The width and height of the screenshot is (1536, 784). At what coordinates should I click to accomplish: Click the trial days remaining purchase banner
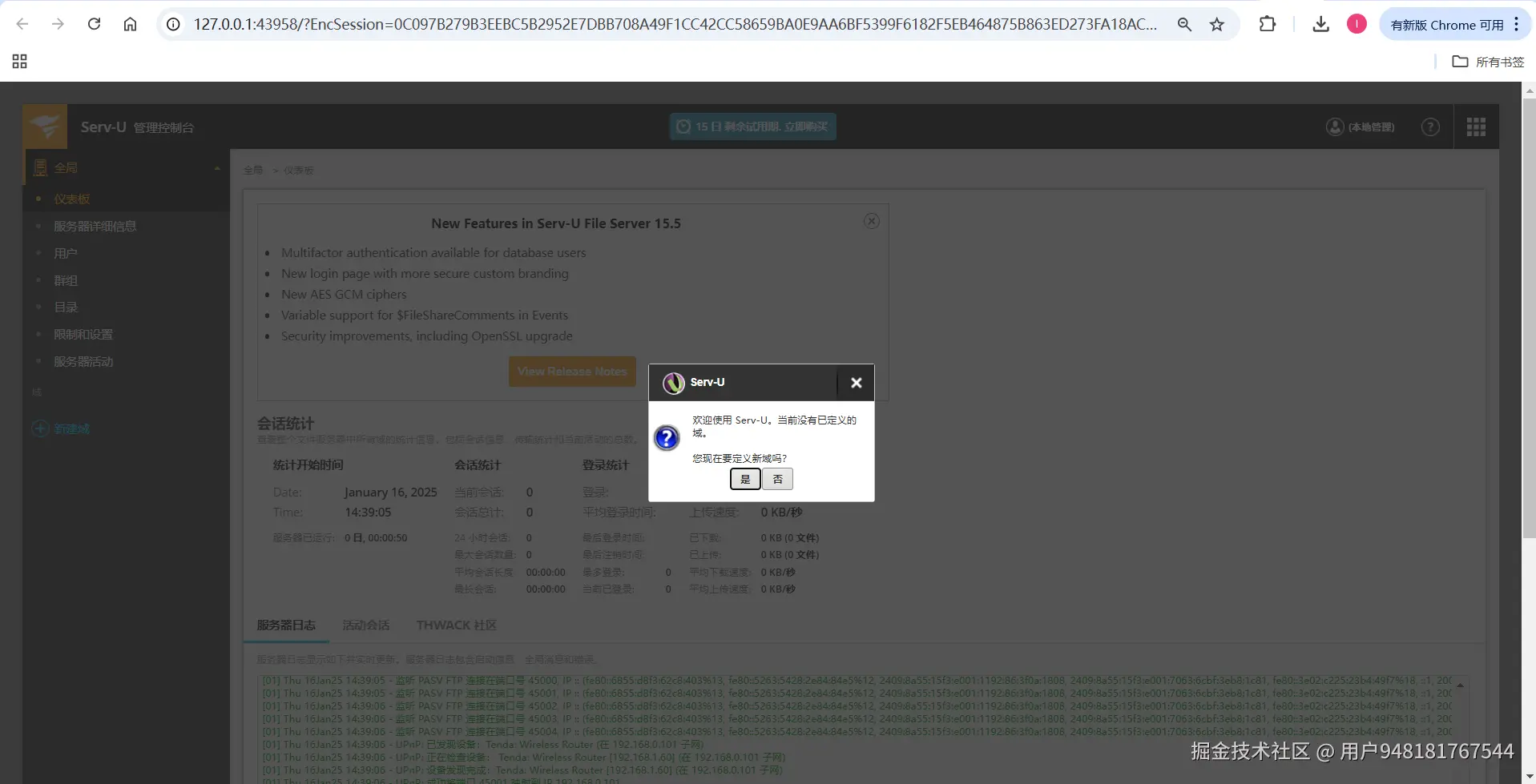point(753,127)
